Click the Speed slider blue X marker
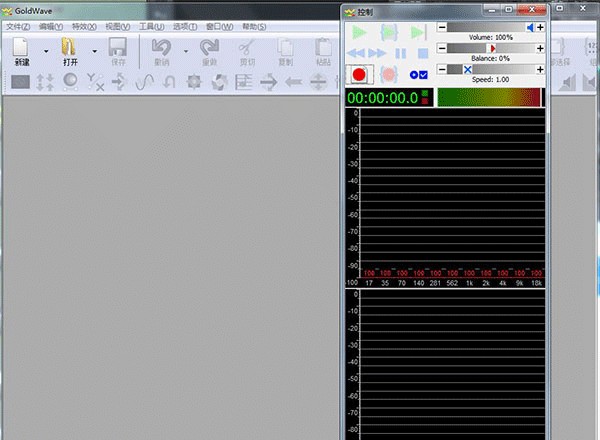This screenshot has width=600, height=440. point(468,69)
